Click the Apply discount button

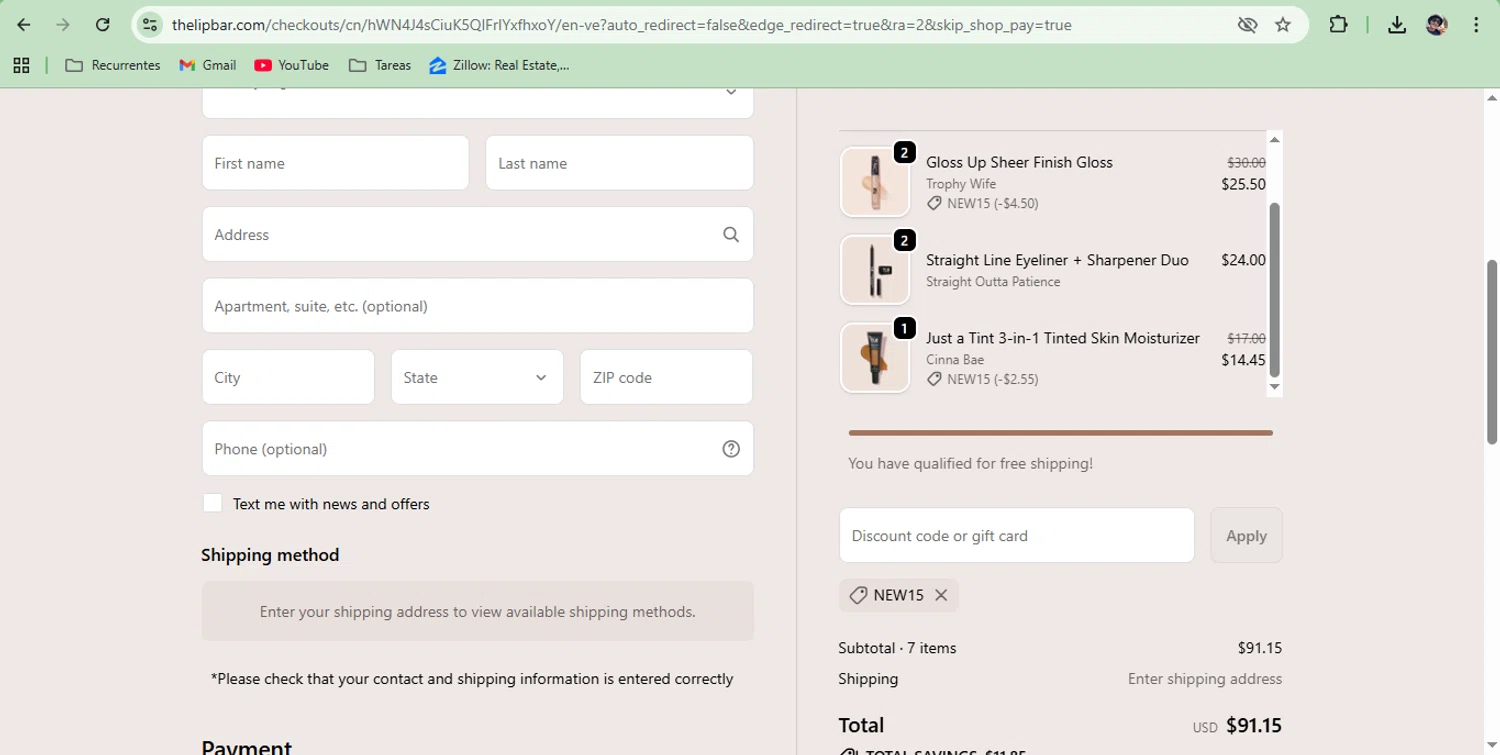tap(1246, 535)
